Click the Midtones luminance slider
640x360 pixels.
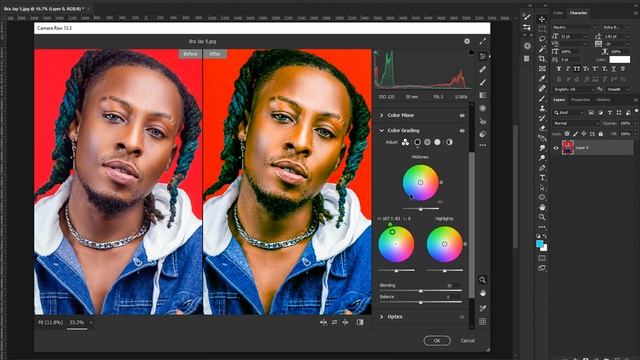click(420, 209)
